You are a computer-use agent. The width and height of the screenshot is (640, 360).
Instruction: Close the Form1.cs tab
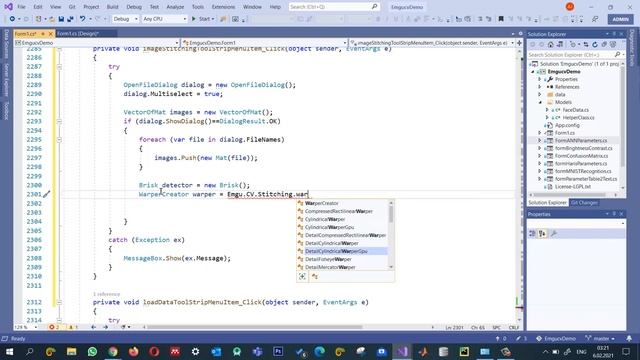(51, 33)
